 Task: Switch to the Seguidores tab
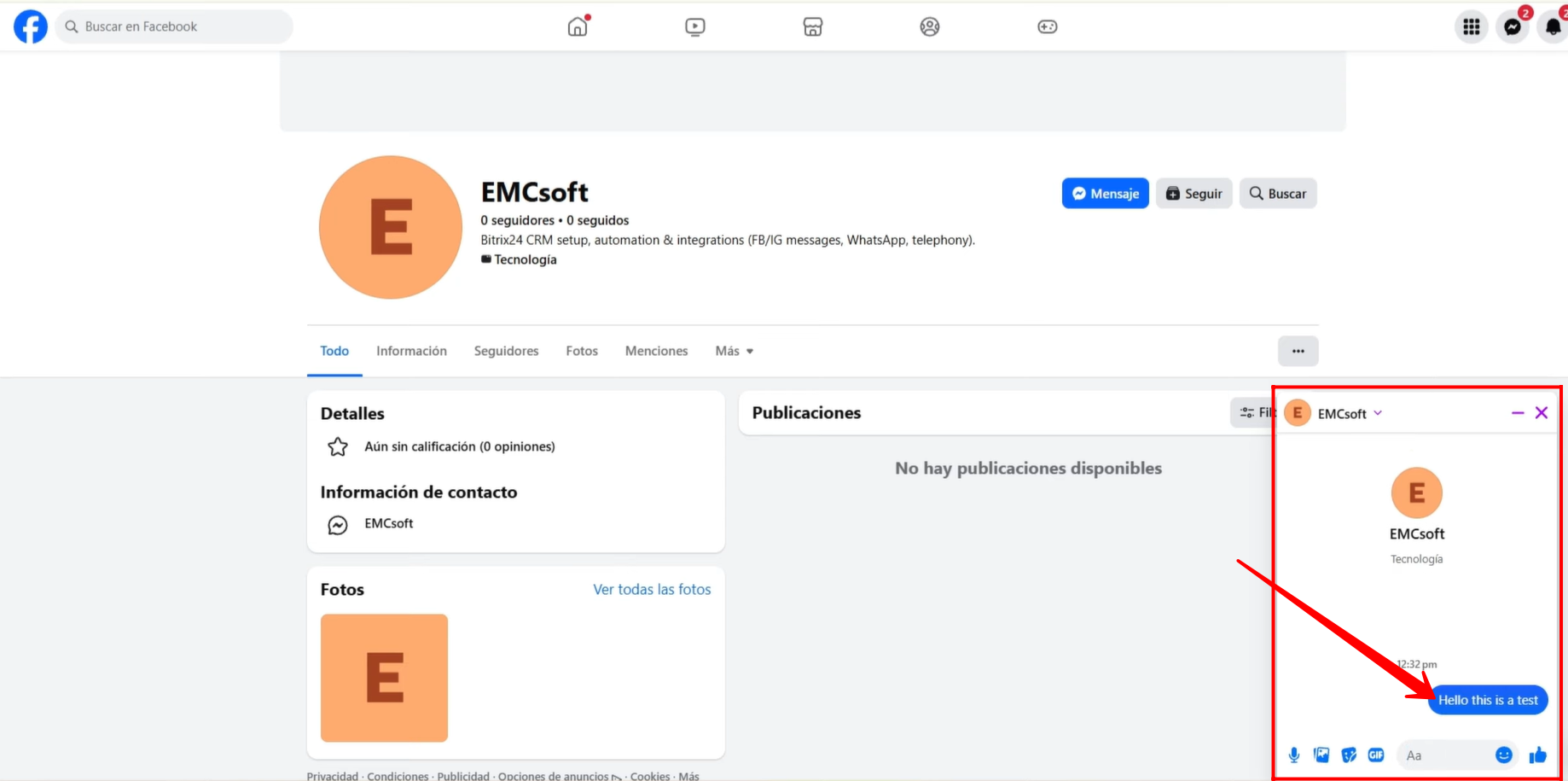click(506, 351)
